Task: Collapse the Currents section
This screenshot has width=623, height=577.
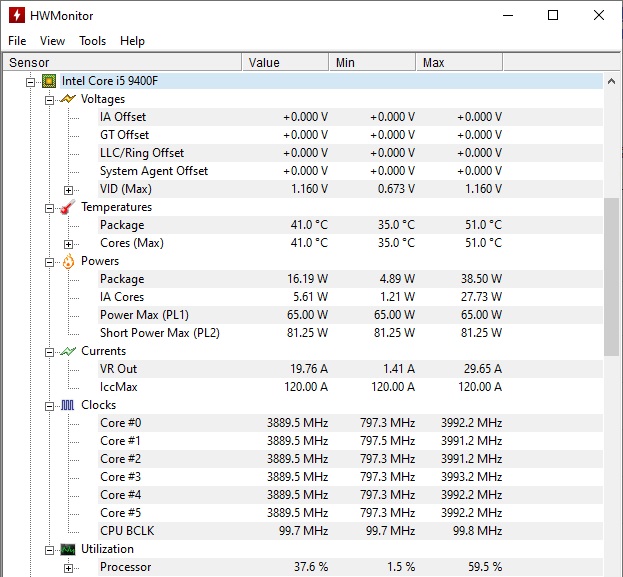Action: [49, 352]
